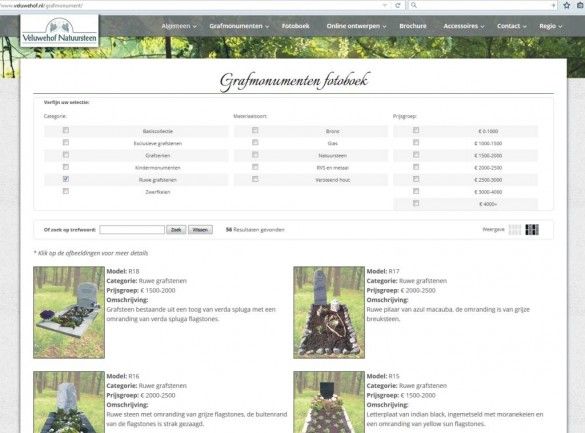Check the Glas material checkbox
This screenshot has width=585, height=433.
pyautogui.click(x=255, y=142)
